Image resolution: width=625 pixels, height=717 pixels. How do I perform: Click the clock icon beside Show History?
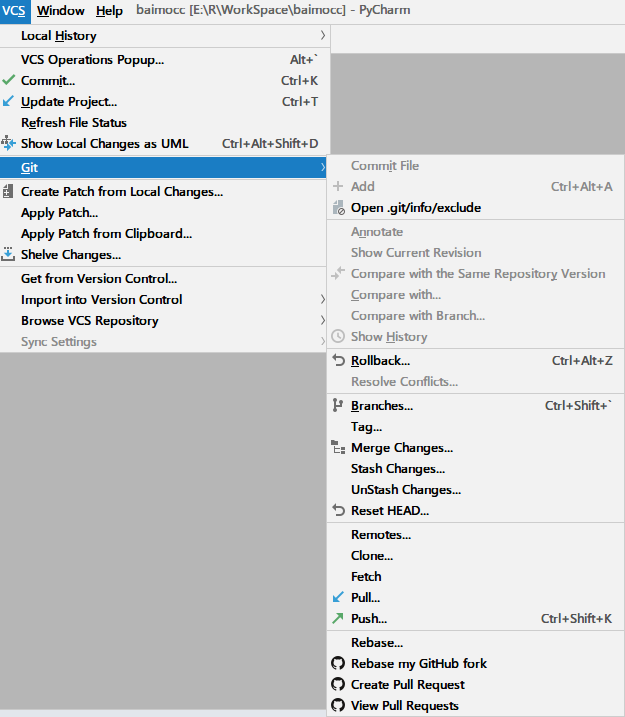coord(338,336)
